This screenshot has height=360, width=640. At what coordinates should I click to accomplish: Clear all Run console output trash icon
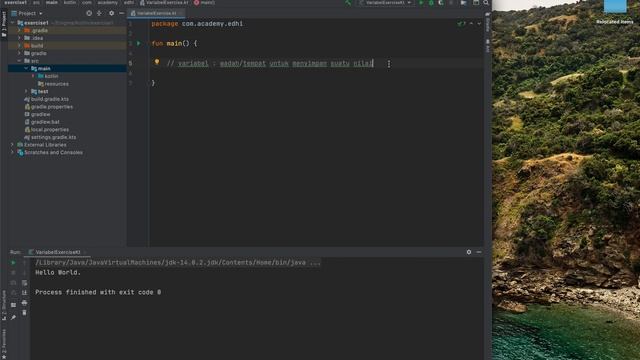point(24,313)
